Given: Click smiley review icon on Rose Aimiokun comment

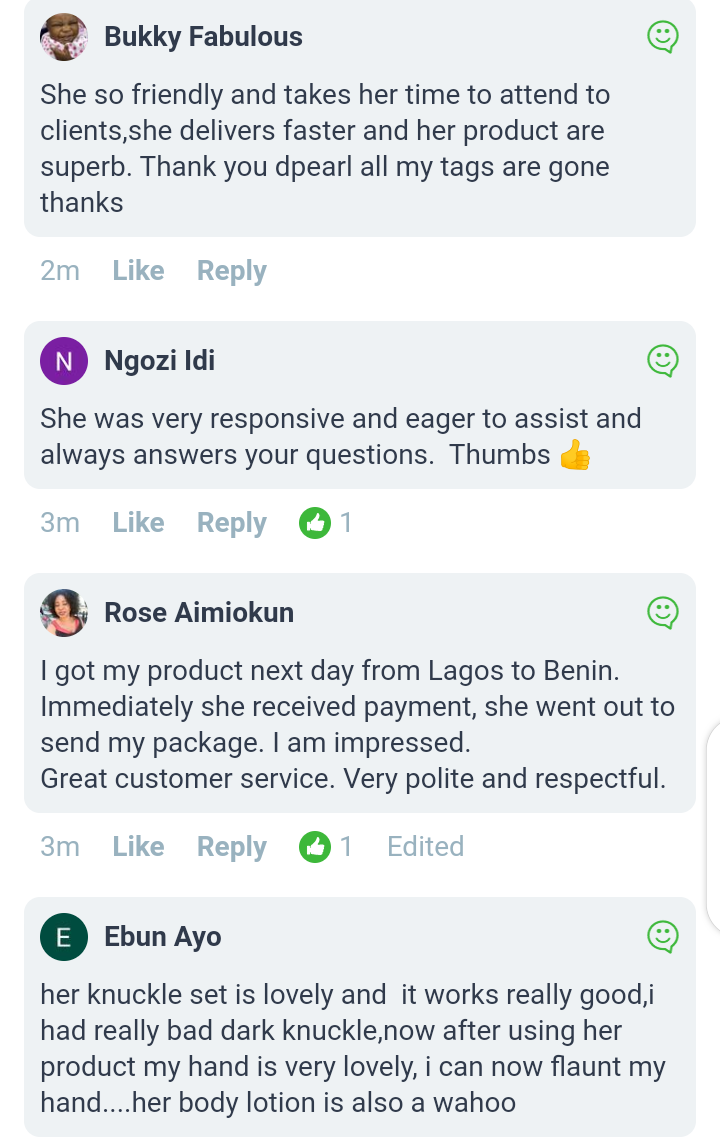Looking at the screenshot, I should pos(662,612).
